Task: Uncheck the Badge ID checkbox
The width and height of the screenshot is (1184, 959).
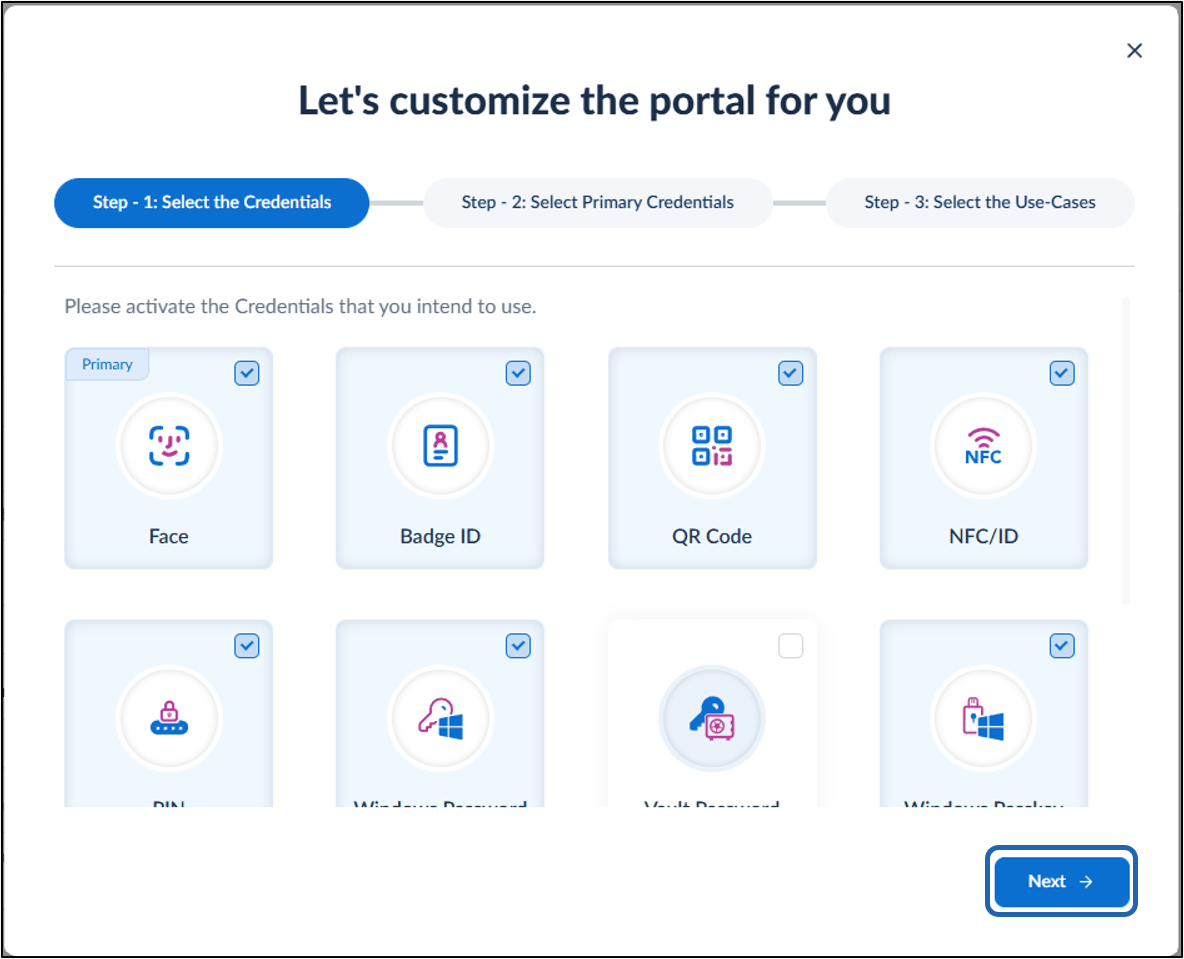Action: 518,373
